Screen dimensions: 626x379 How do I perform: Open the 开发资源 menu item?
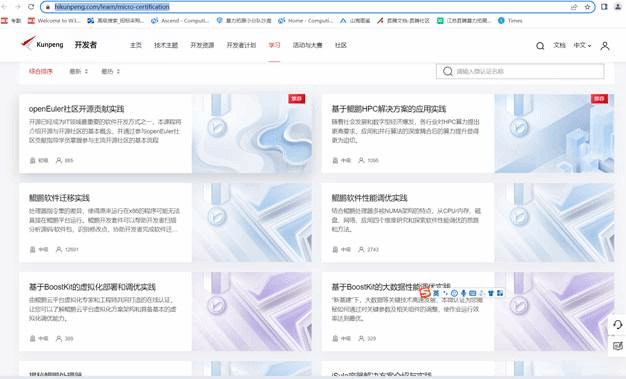click(x=202, y=45)
